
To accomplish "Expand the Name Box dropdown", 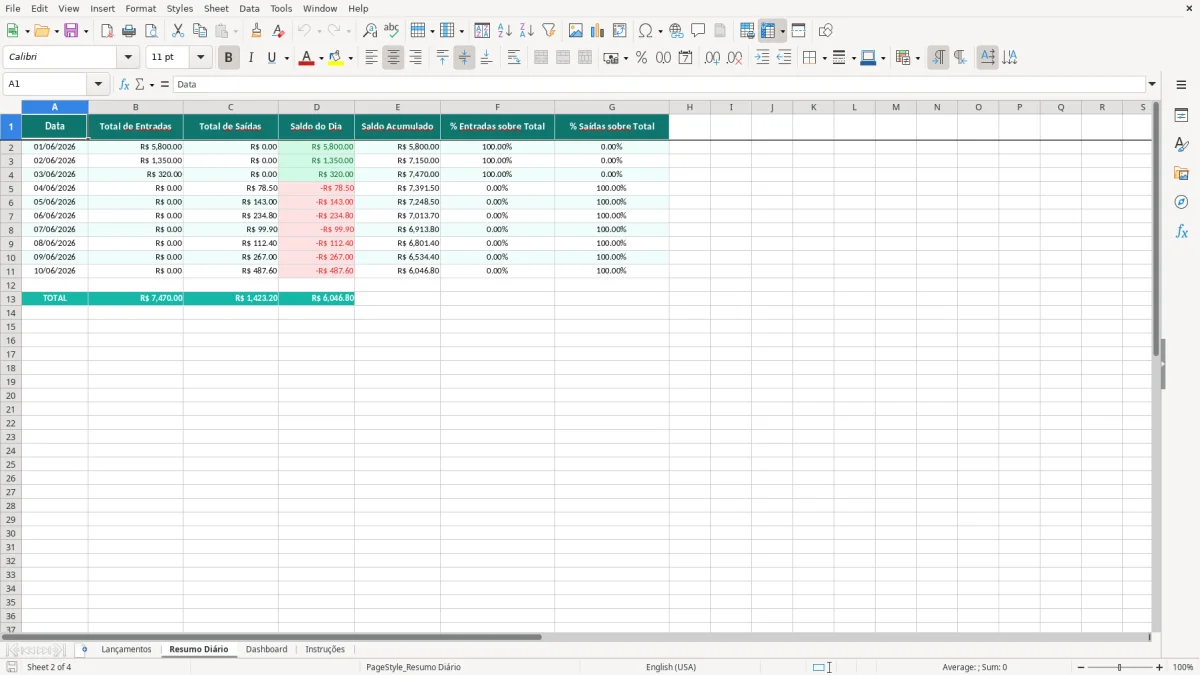I will [x=98, y=85].
